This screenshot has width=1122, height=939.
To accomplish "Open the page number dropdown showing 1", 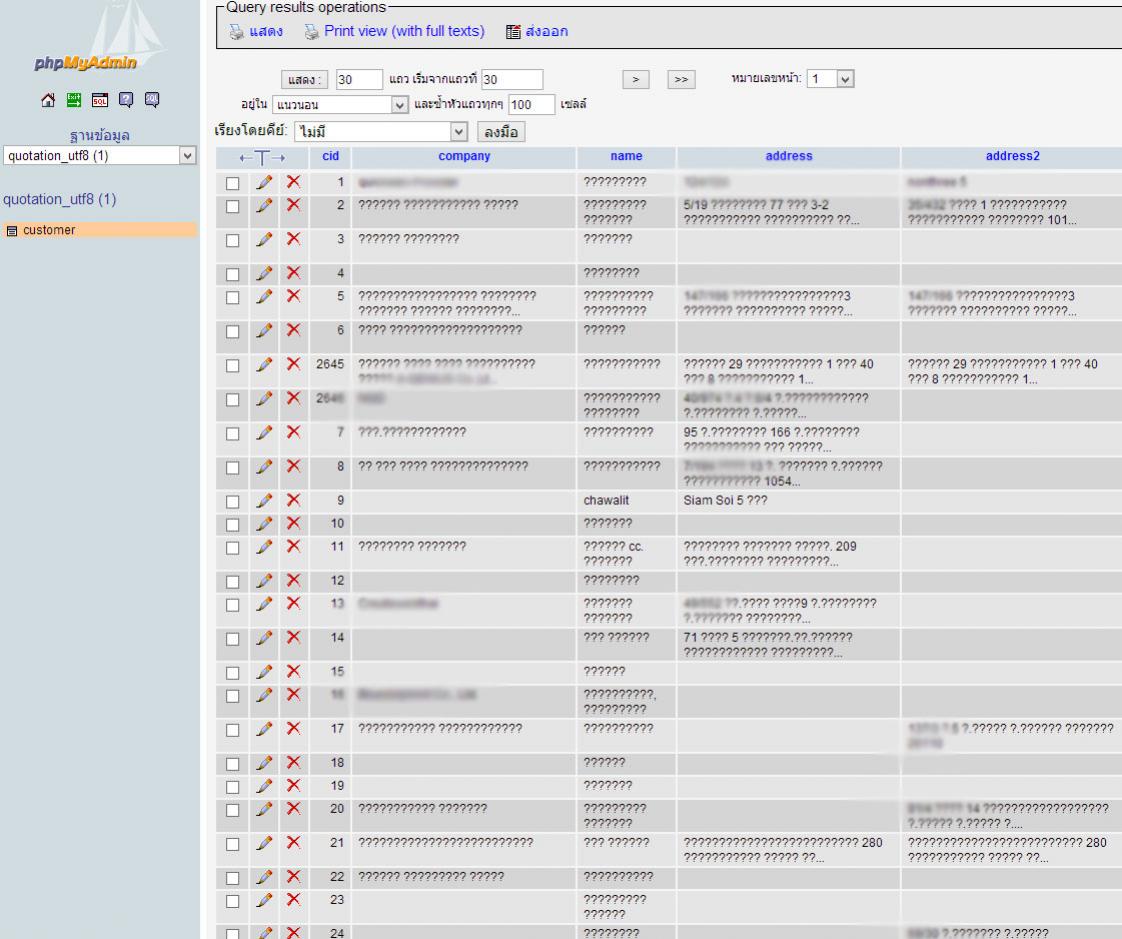I will [x=830, y=79].
